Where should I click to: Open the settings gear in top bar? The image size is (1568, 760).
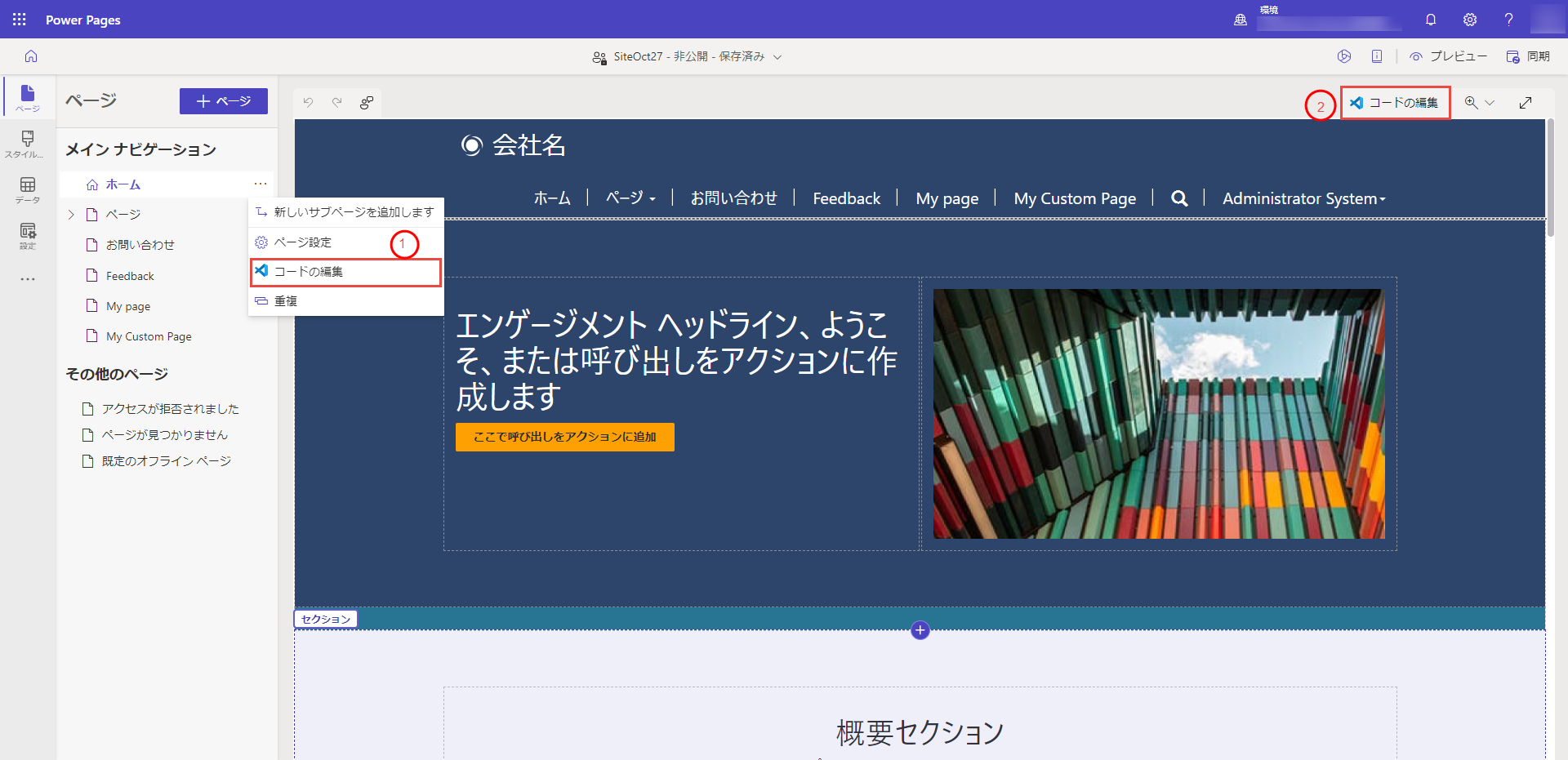click(x=1470, y=20)
